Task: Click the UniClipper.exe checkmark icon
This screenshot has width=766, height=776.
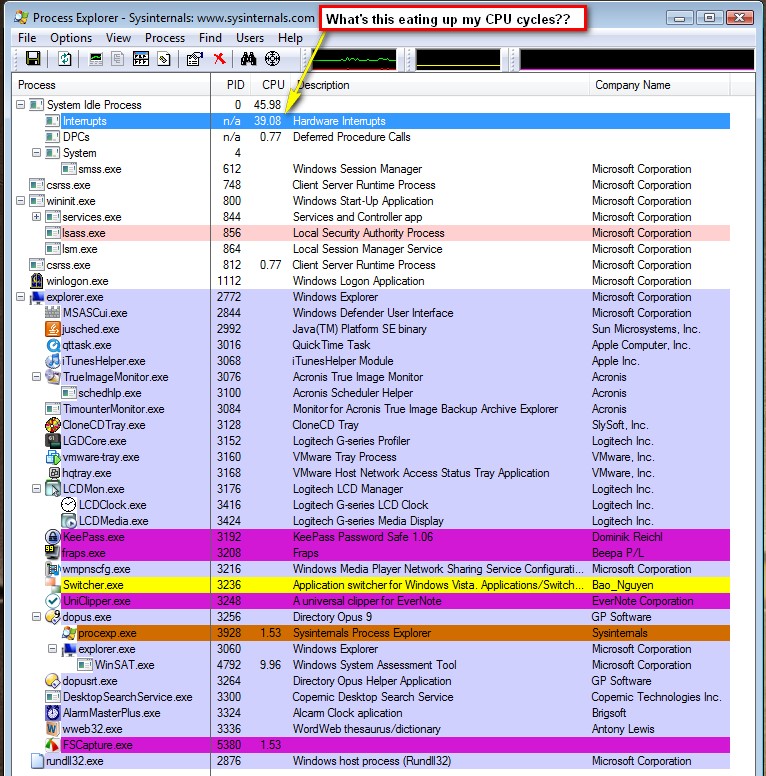Action: [52, 601]
